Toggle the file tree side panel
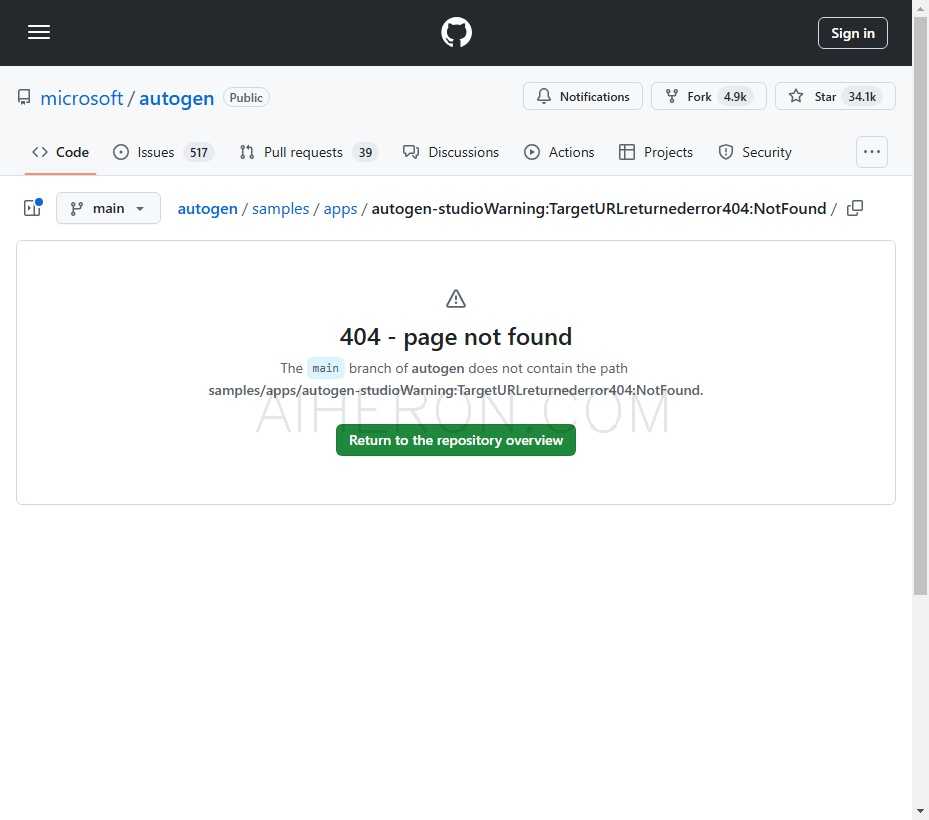The width and height of the screenshot is (929, 820). (32, 208)
